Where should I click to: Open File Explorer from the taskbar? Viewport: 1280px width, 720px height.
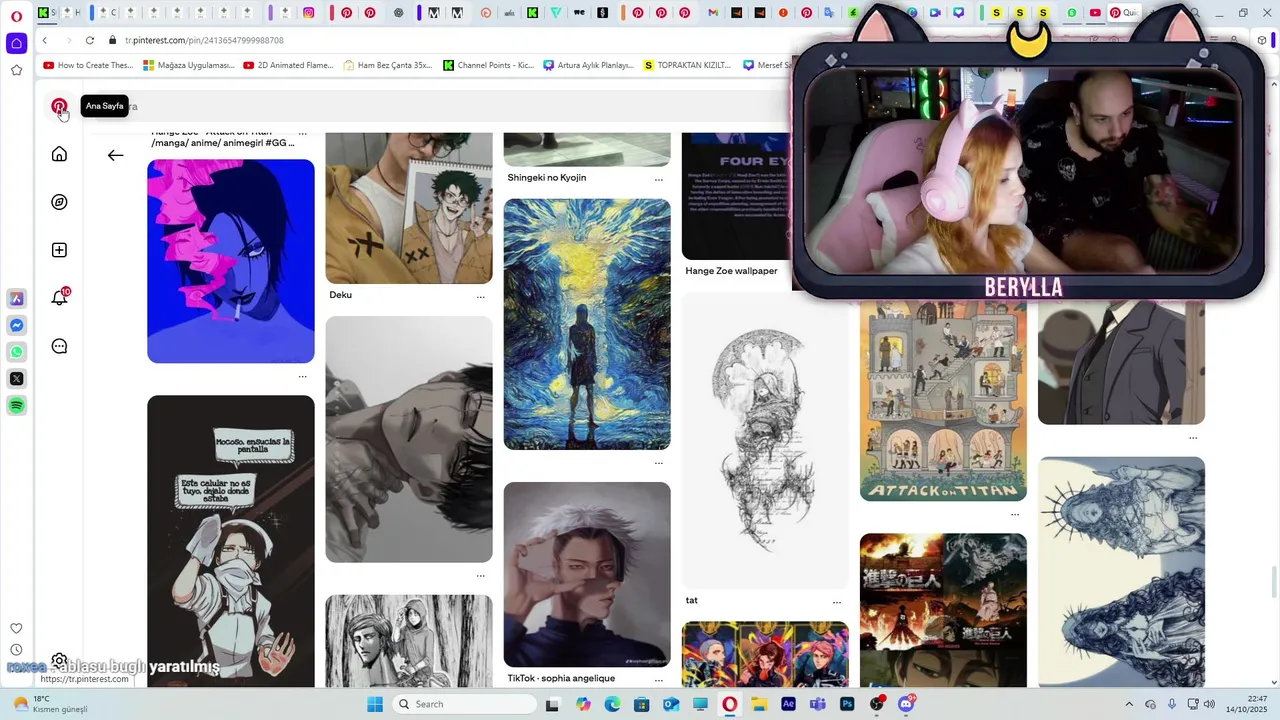tap(759, 704)
